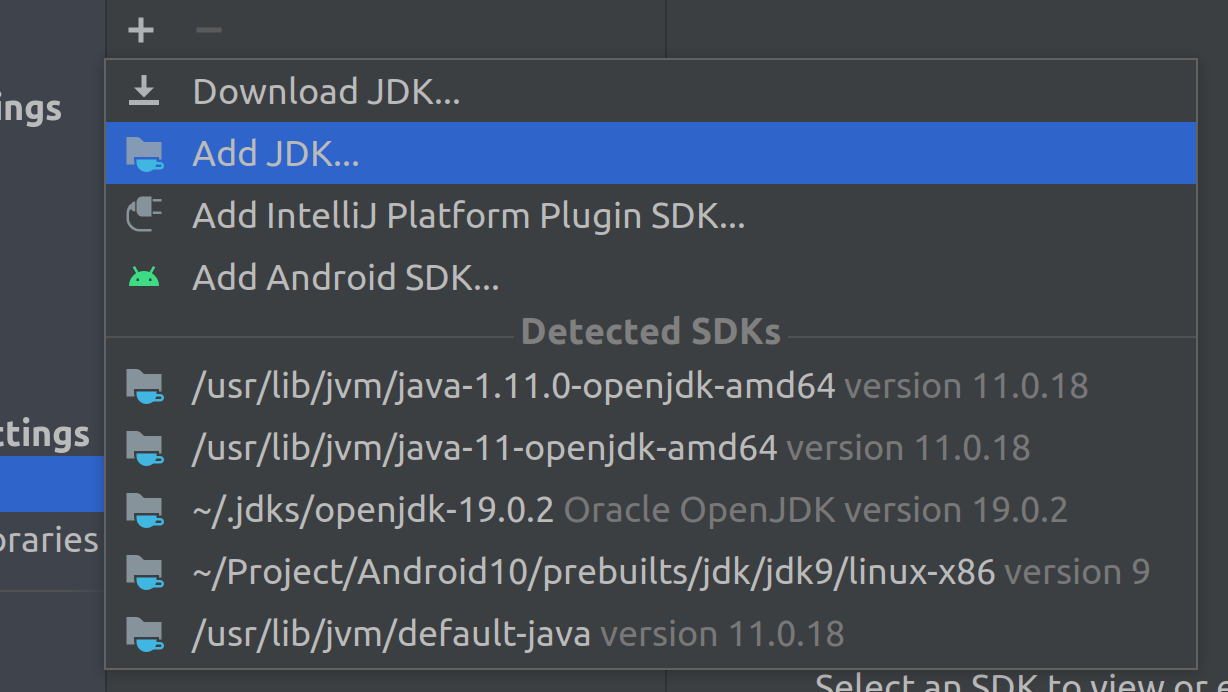Click the green Android robot icon
1228x692 pixels.
[x=145, y=277]
